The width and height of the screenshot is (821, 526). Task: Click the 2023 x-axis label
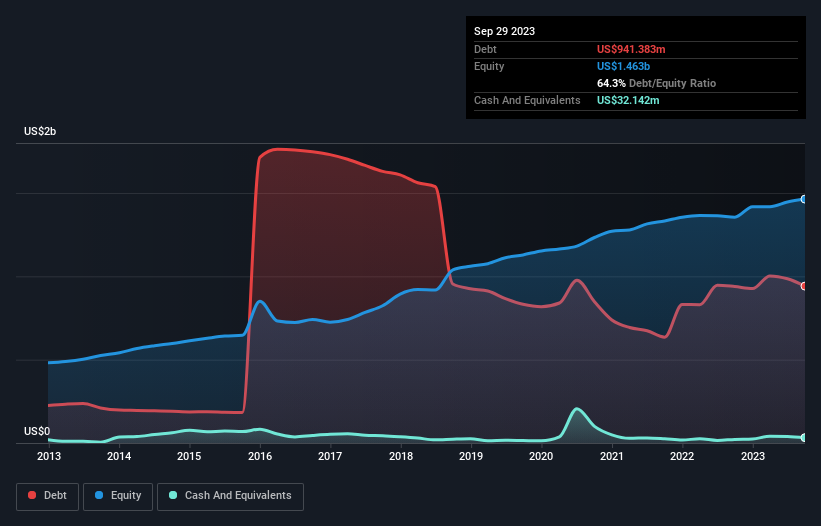point(752,456)
